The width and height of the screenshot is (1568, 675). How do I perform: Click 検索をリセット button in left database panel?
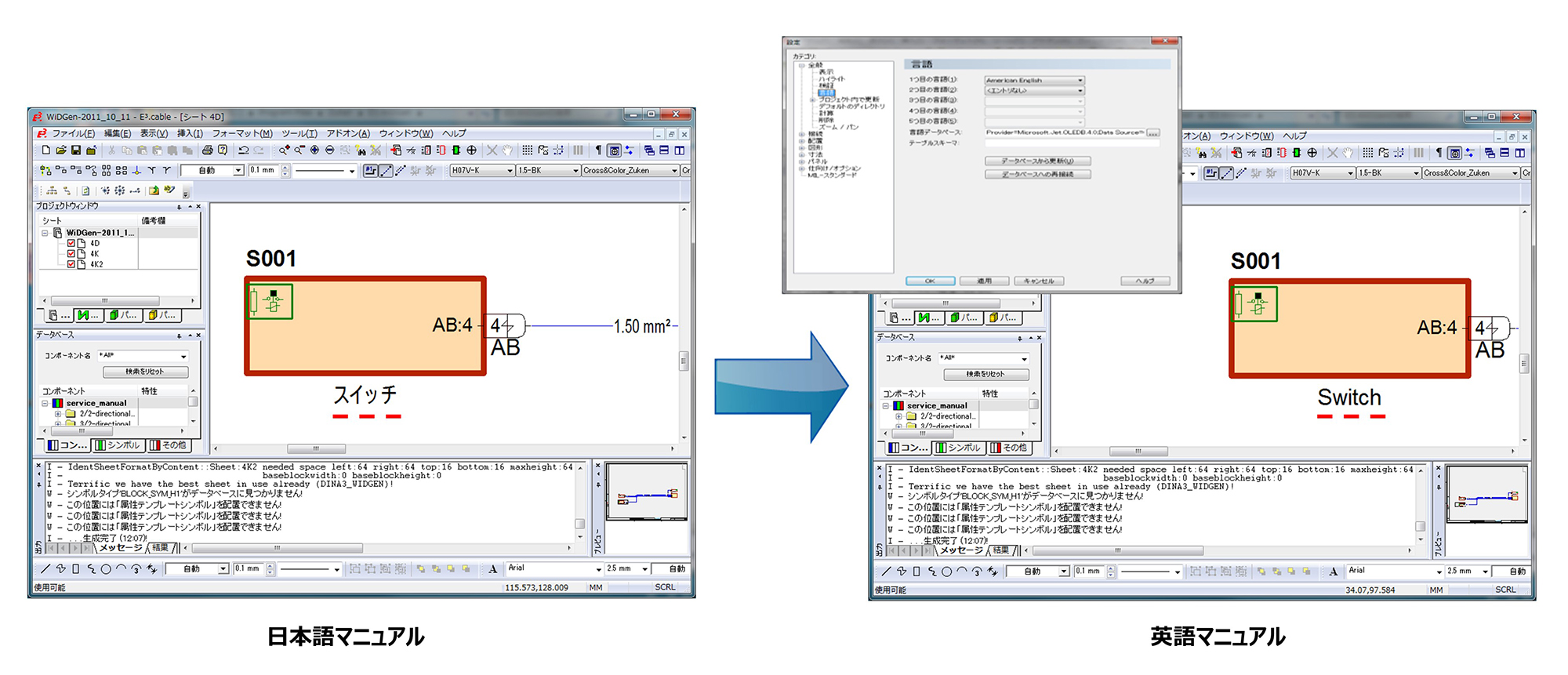tap(145, 372)
